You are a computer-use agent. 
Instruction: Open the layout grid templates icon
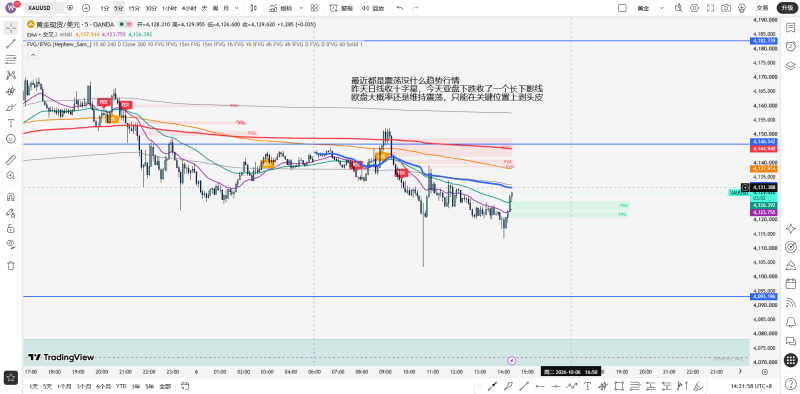coord(314,8)
